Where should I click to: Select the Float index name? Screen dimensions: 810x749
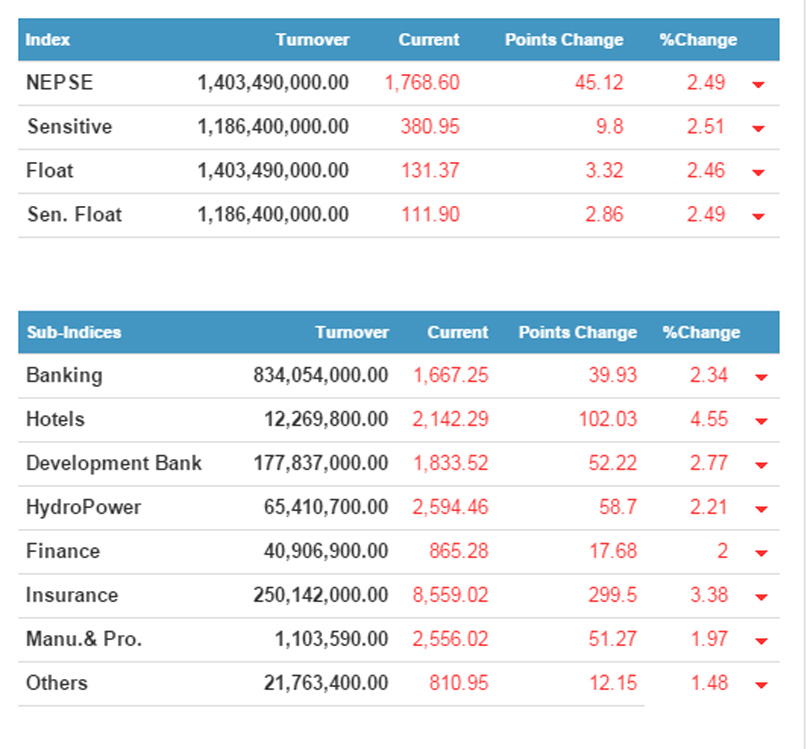[x=50, y=170]
